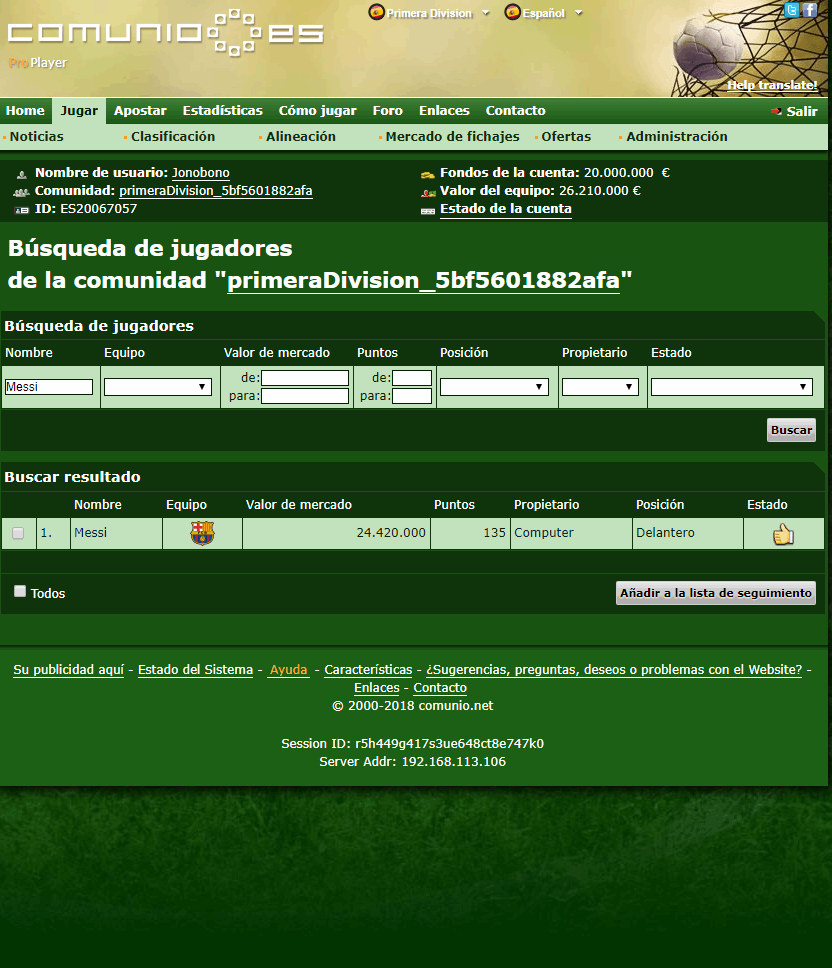The image size is (832, 968).
Task: Click the Español language flag icon
Action: pyautogui.click(x=513, y=13)
